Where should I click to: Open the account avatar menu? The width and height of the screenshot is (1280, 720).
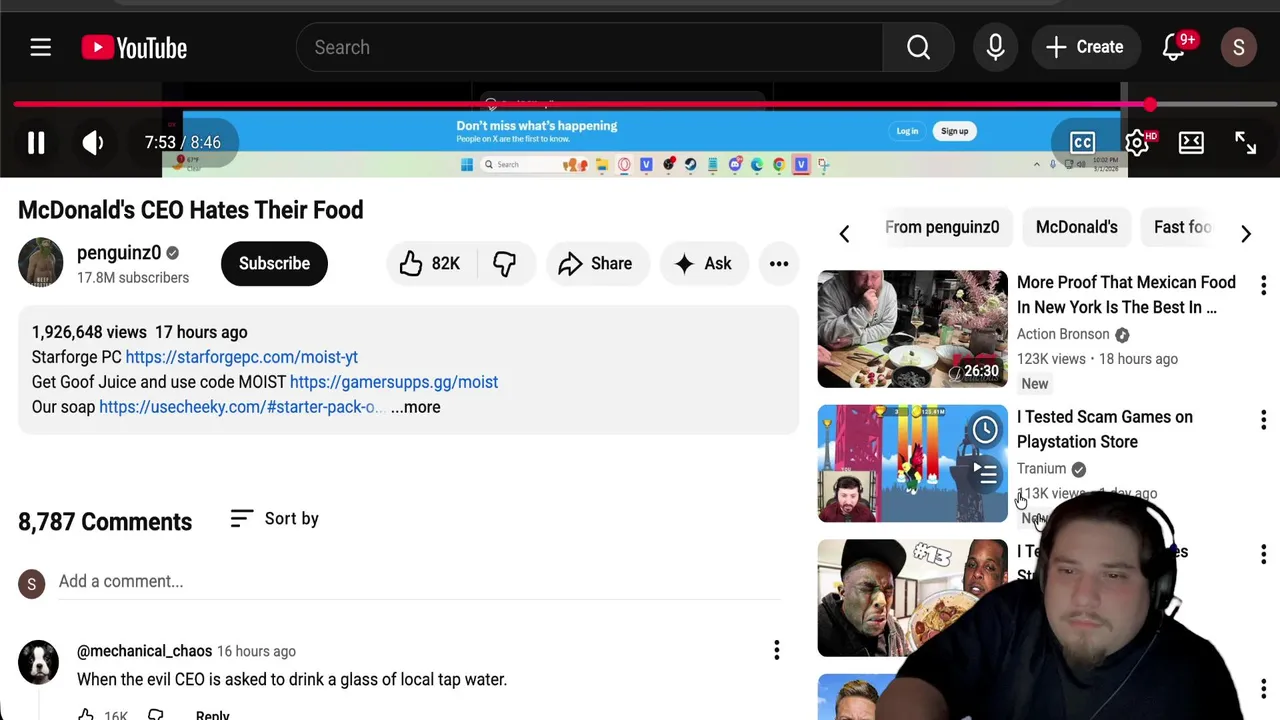tap(1238, 47)
